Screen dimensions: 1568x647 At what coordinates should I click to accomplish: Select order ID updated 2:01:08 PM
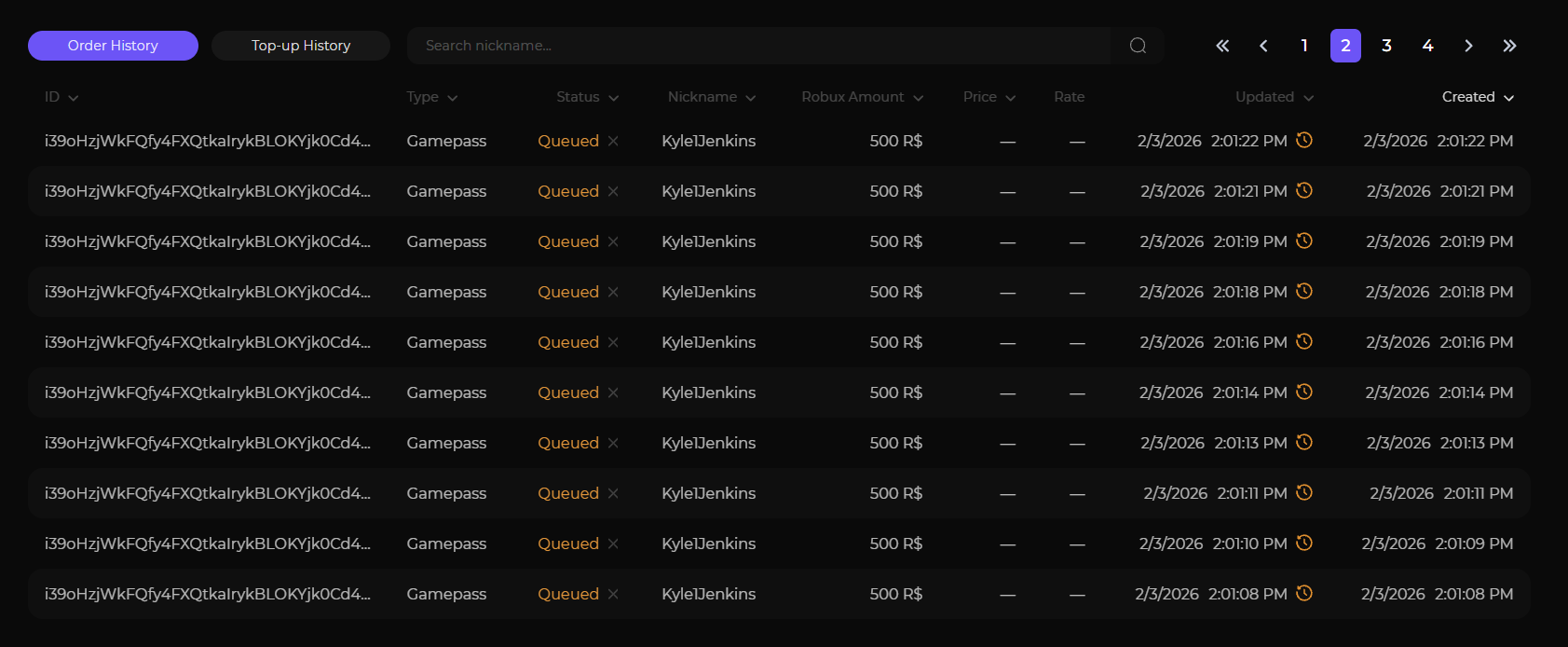pos(208,594)
